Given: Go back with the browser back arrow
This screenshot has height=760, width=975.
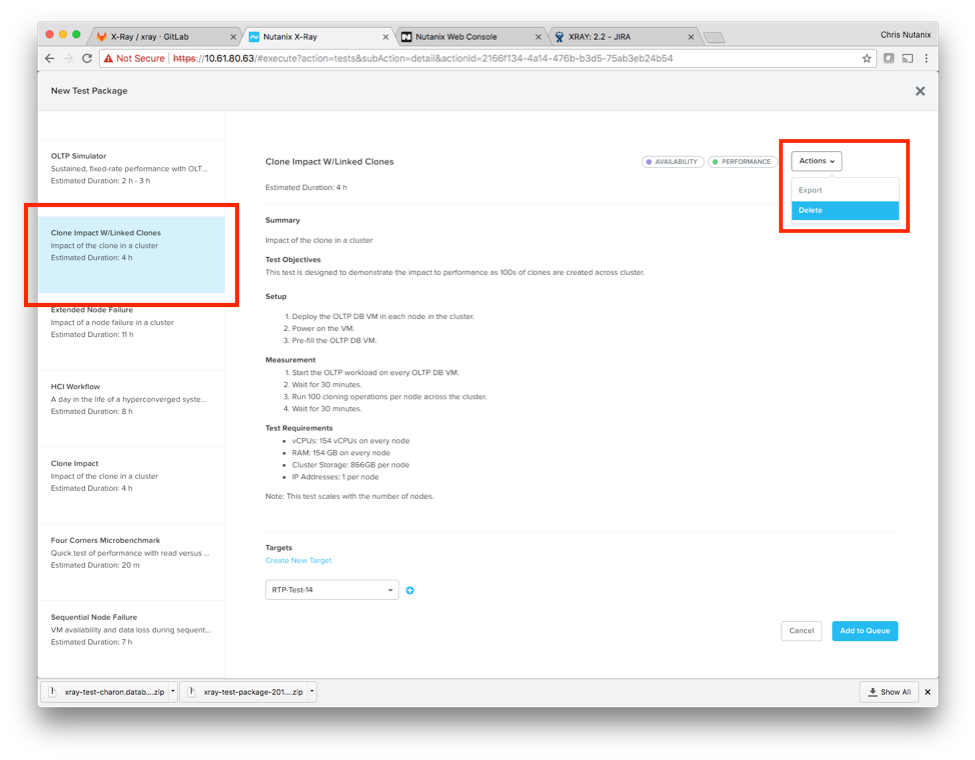Looking at the screenshot, I should pos(50,58).
